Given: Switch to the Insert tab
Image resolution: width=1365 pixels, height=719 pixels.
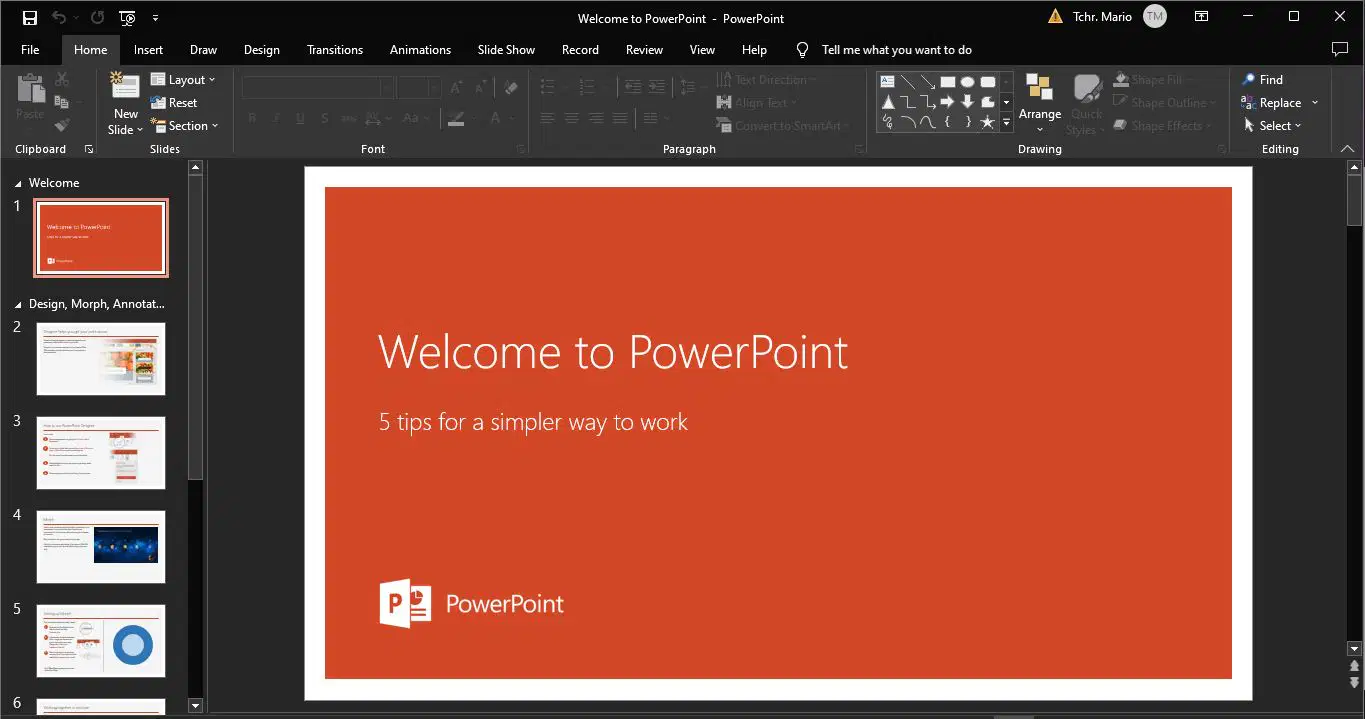Looking at the screenshot, I should 148,49.
